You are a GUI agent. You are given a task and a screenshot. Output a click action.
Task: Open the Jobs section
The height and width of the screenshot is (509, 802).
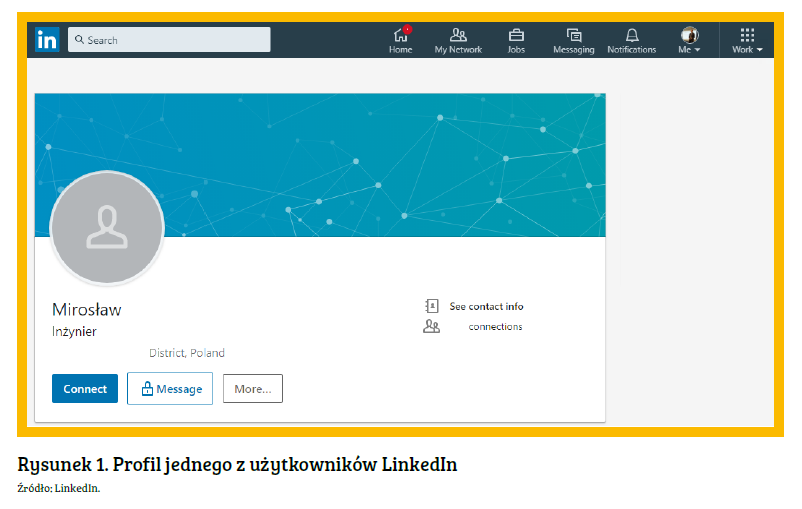coord(516,40)
